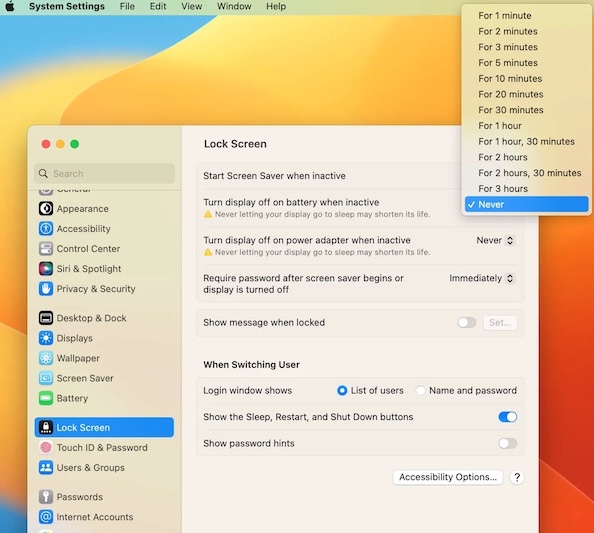Choose For 20 minutes option
The width and height of the screenshot is (594, 533).
pyautogui.click(x=527, y=94)
